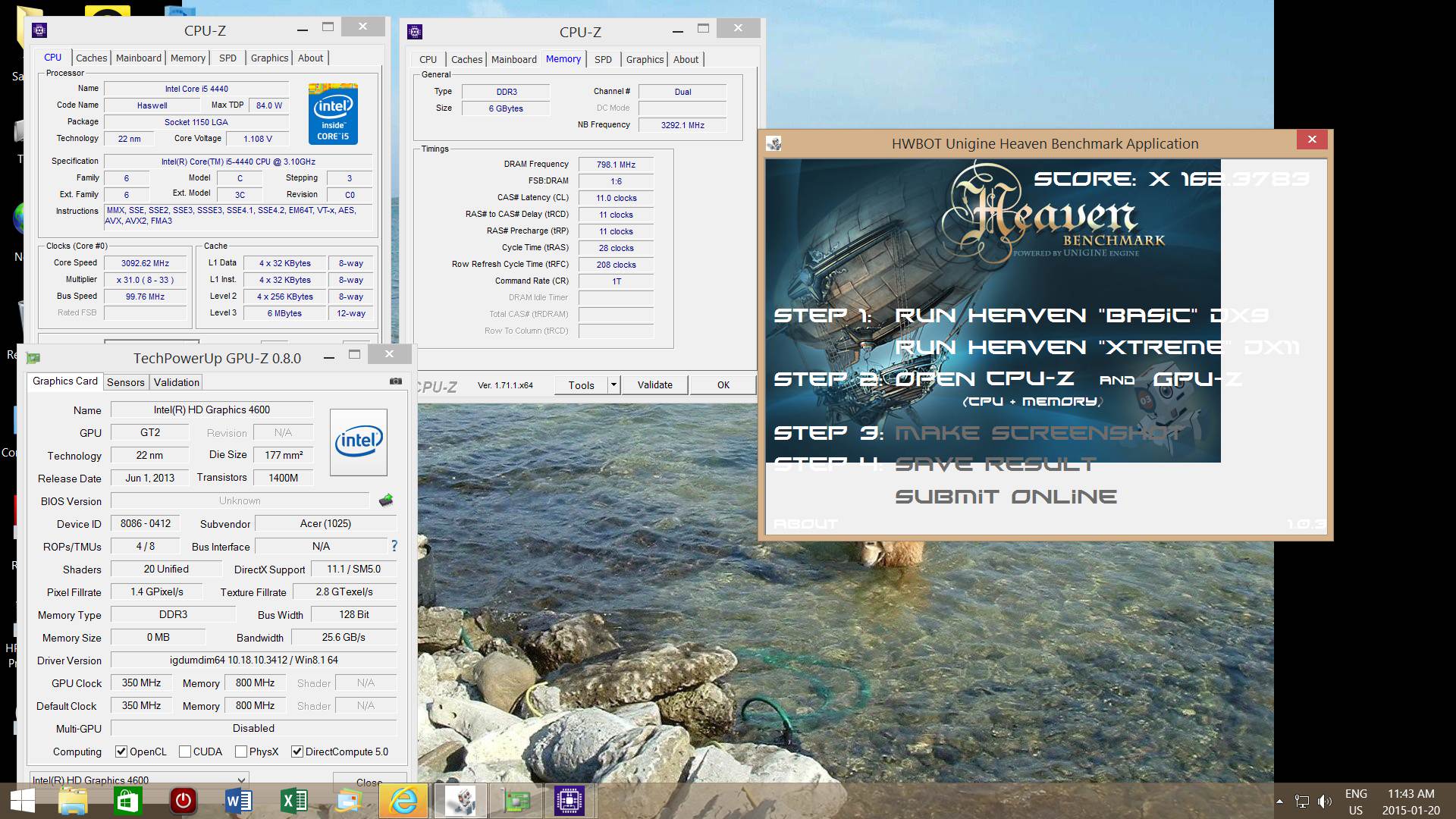Click the red power icon in taskbar
The width and height of the screenshot is (1456, 819).
[183, 801]
